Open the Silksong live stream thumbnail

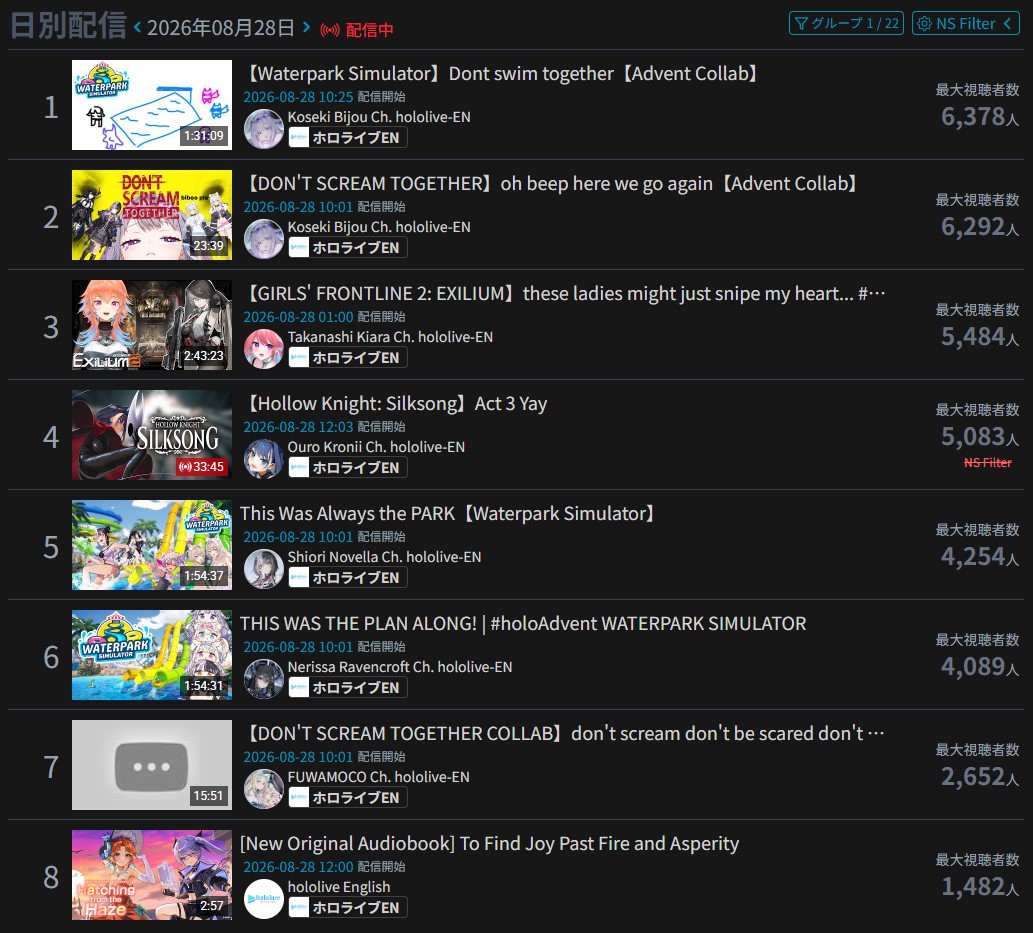152,435
